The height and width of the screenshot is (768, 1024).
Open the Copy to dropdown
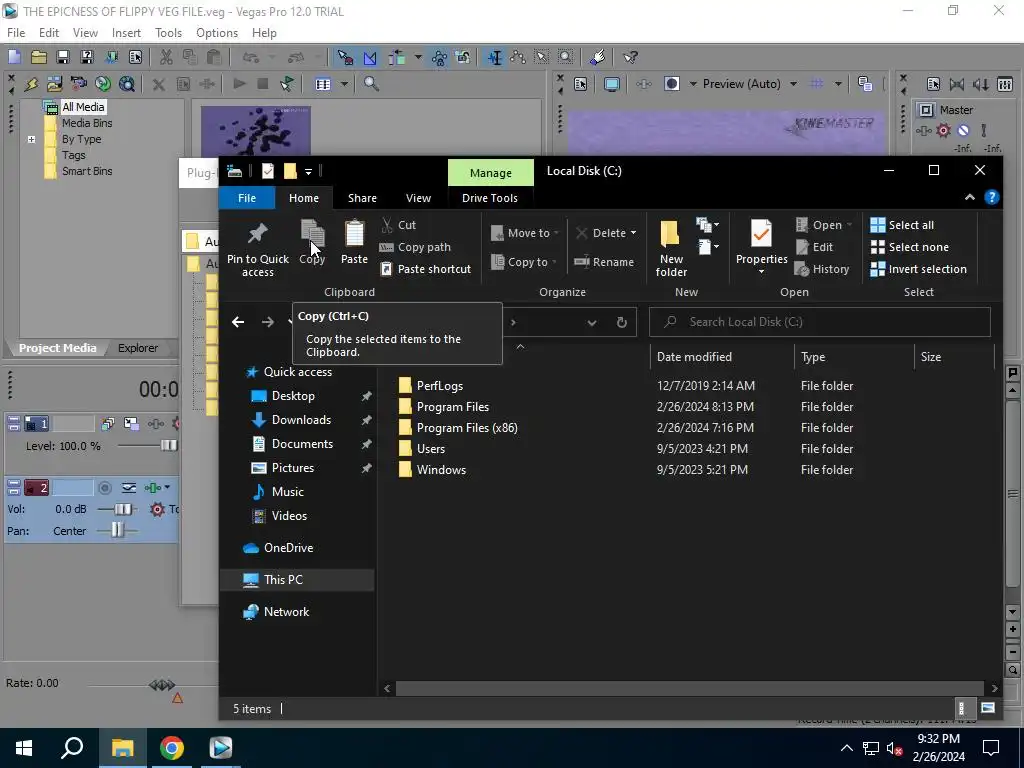(524, 262)
